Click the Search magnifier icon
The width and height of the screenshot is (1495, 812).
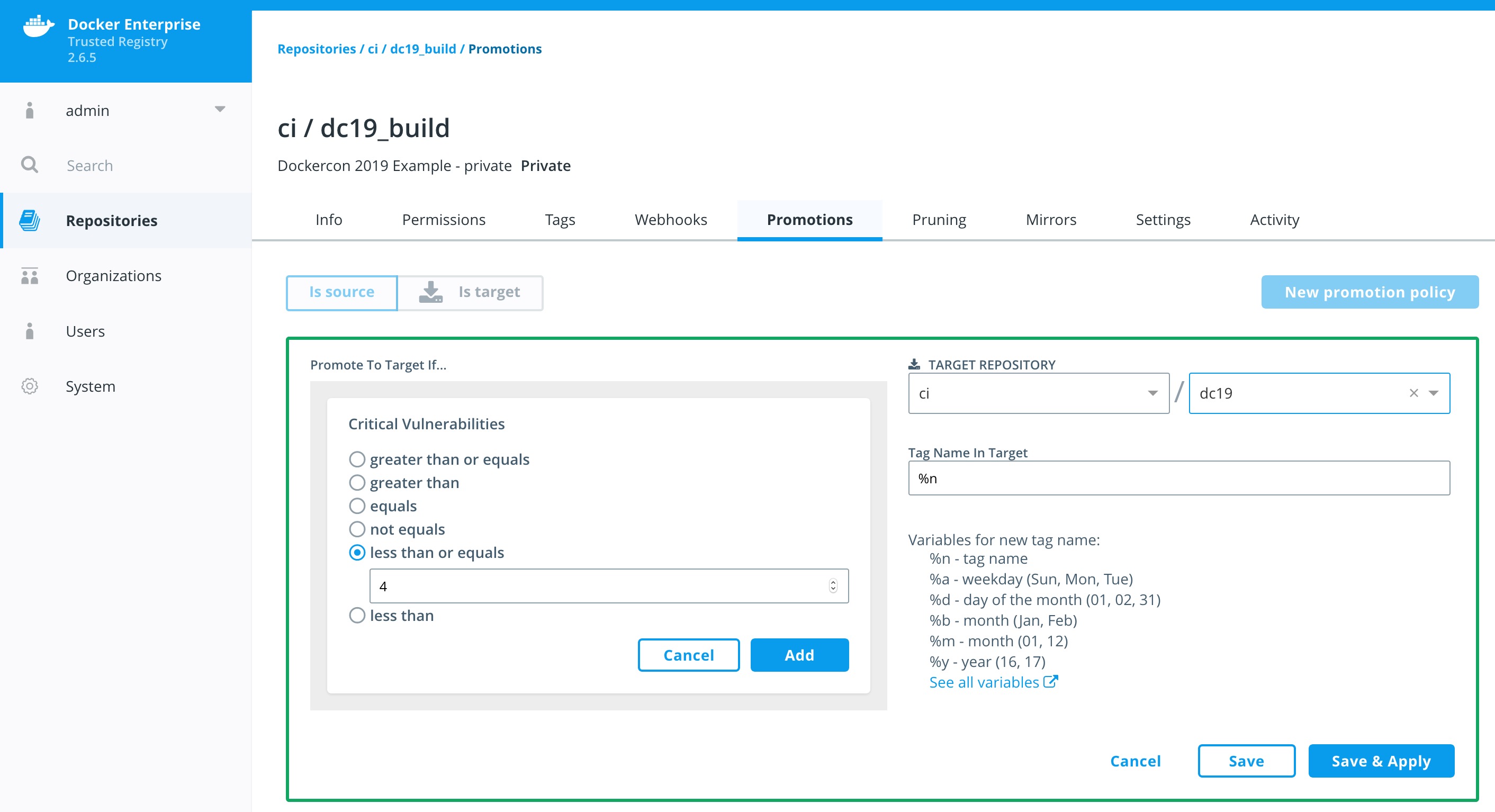(30, 165)
